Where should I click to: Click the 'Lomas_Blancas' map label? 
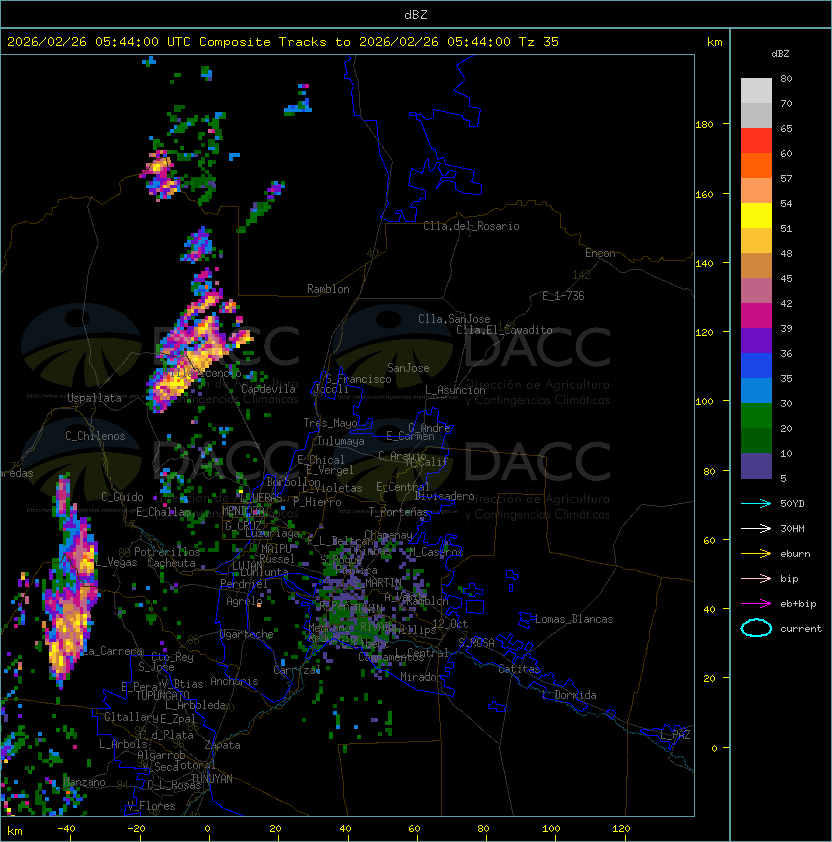tap(574, 619)
